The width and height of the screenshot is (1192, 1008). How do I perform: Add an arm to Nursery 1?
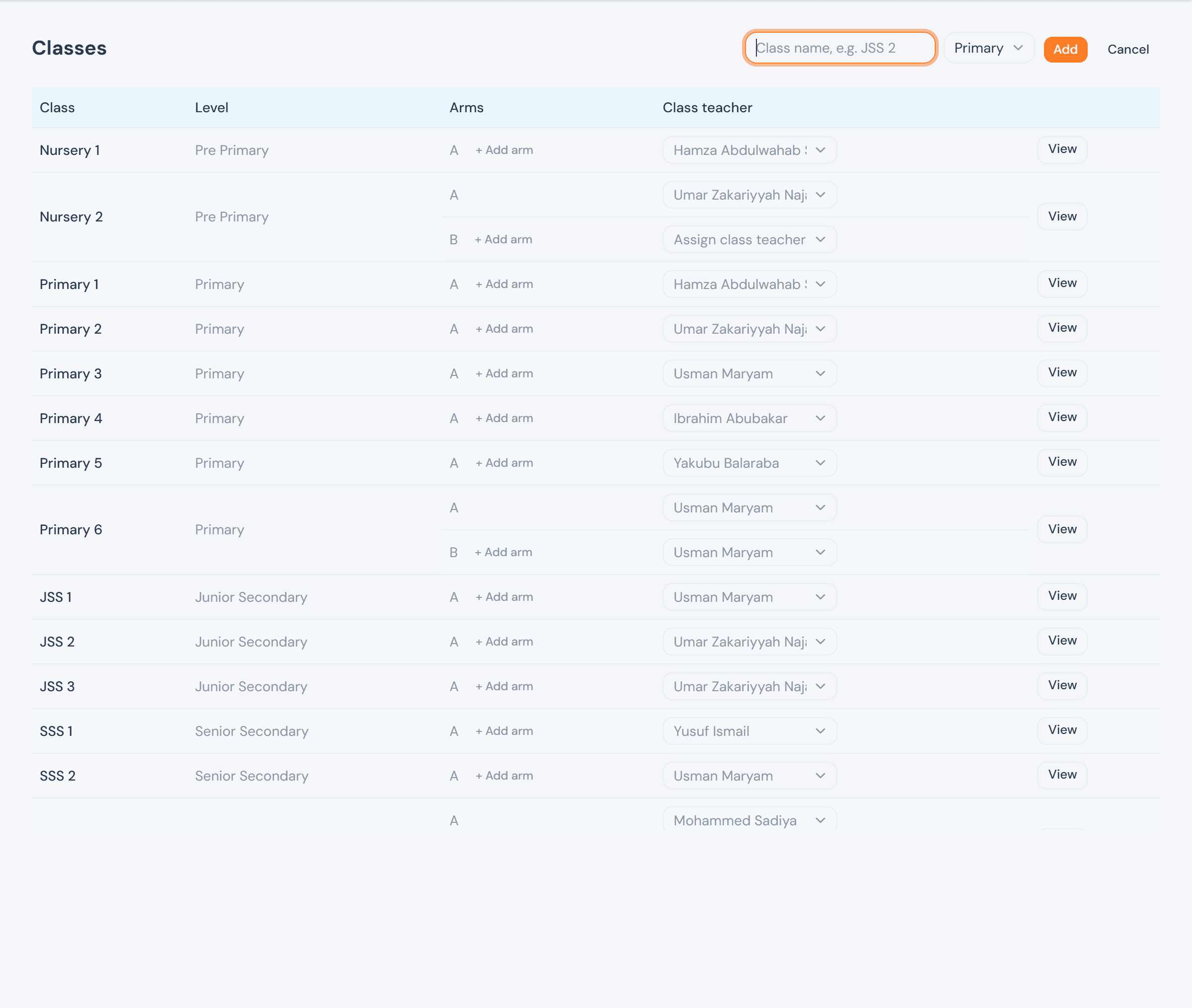tap(504, 150)
